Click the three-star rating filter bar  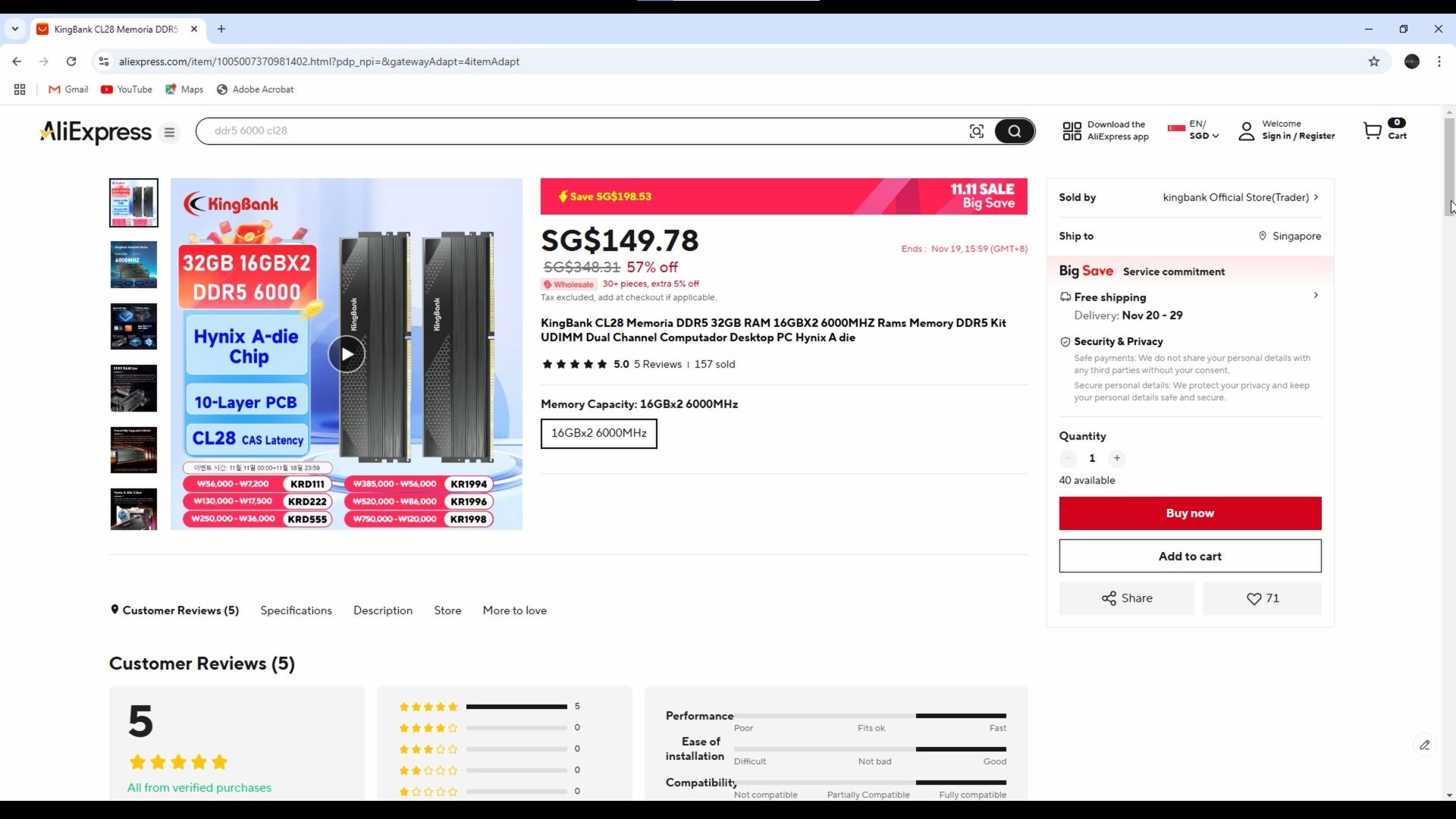[x=516, y=749]
